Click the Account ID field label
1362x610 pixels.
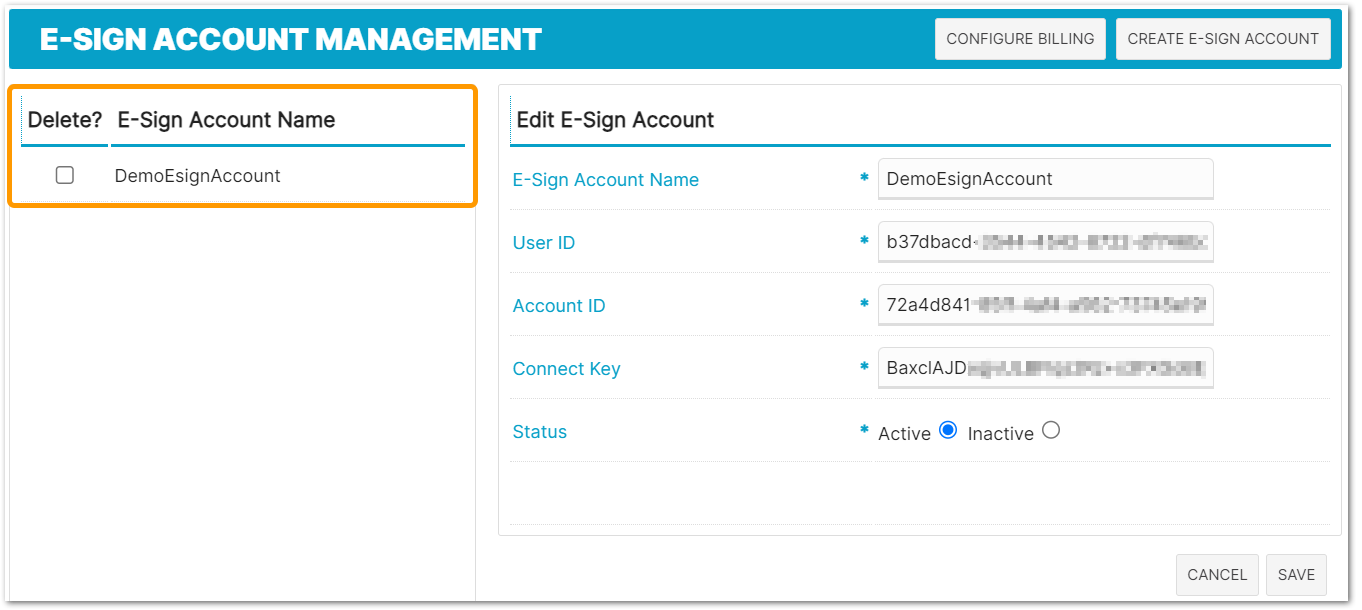pyautogui.click(x=559, y=306)
